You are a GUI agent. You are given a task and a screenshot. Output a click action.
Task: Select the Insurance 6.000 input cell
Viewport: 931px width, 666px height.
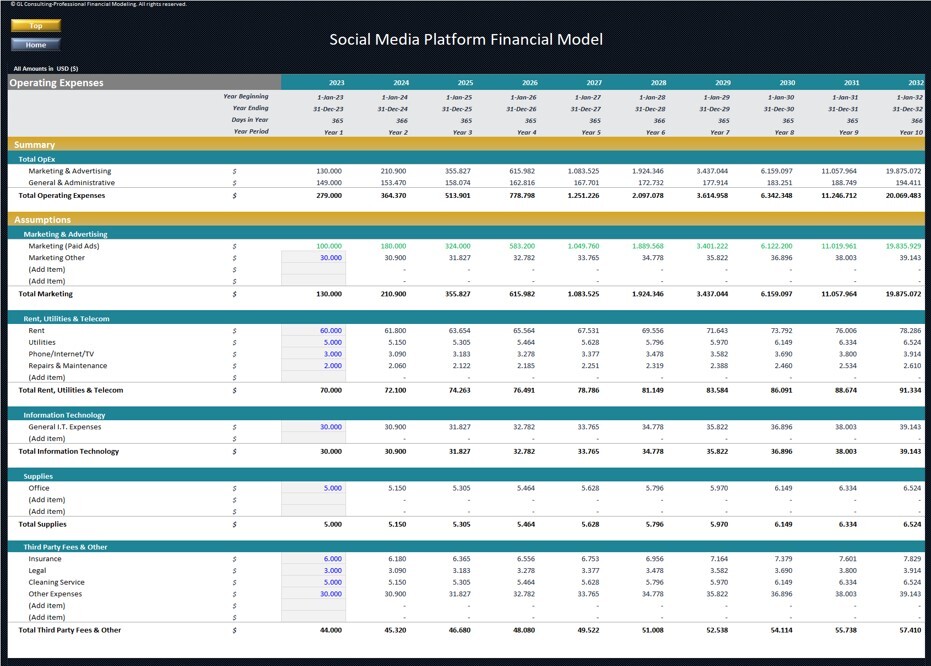pos(313,559)
